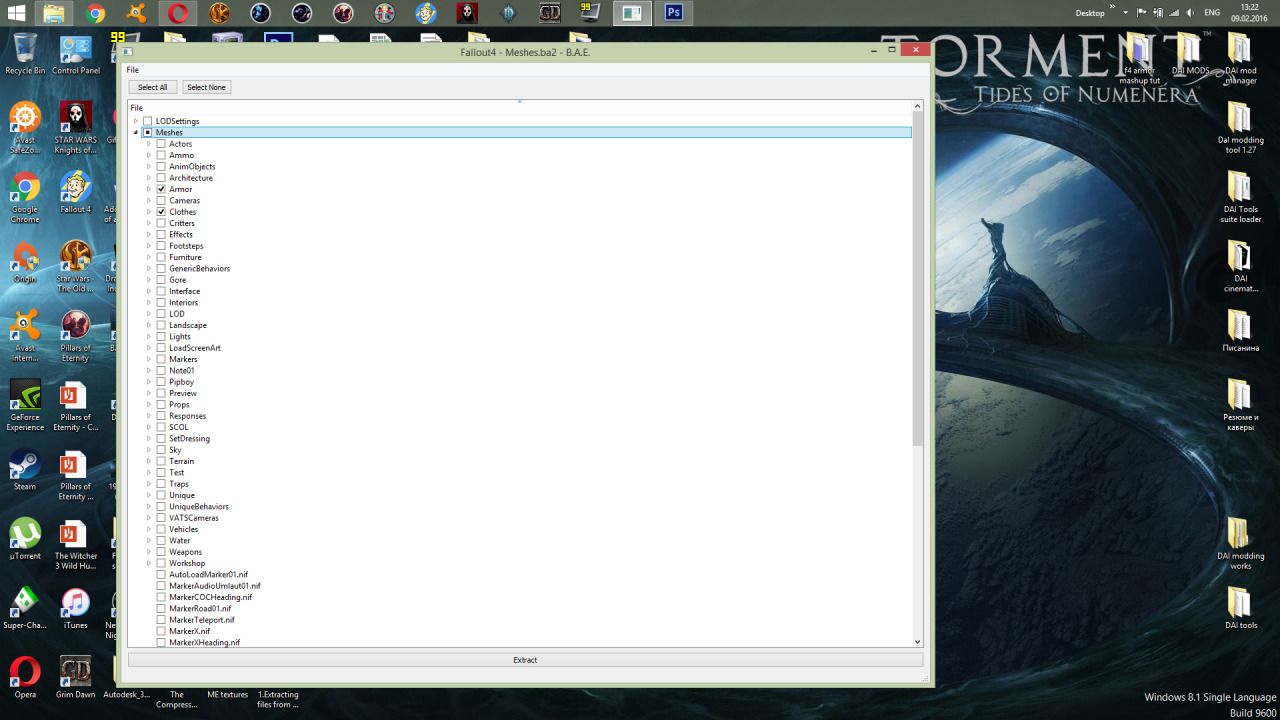This screenshot has width=1280, height=720.
Task: Check the Furniture folder checkbox
Action: click(x=161, y=257)
